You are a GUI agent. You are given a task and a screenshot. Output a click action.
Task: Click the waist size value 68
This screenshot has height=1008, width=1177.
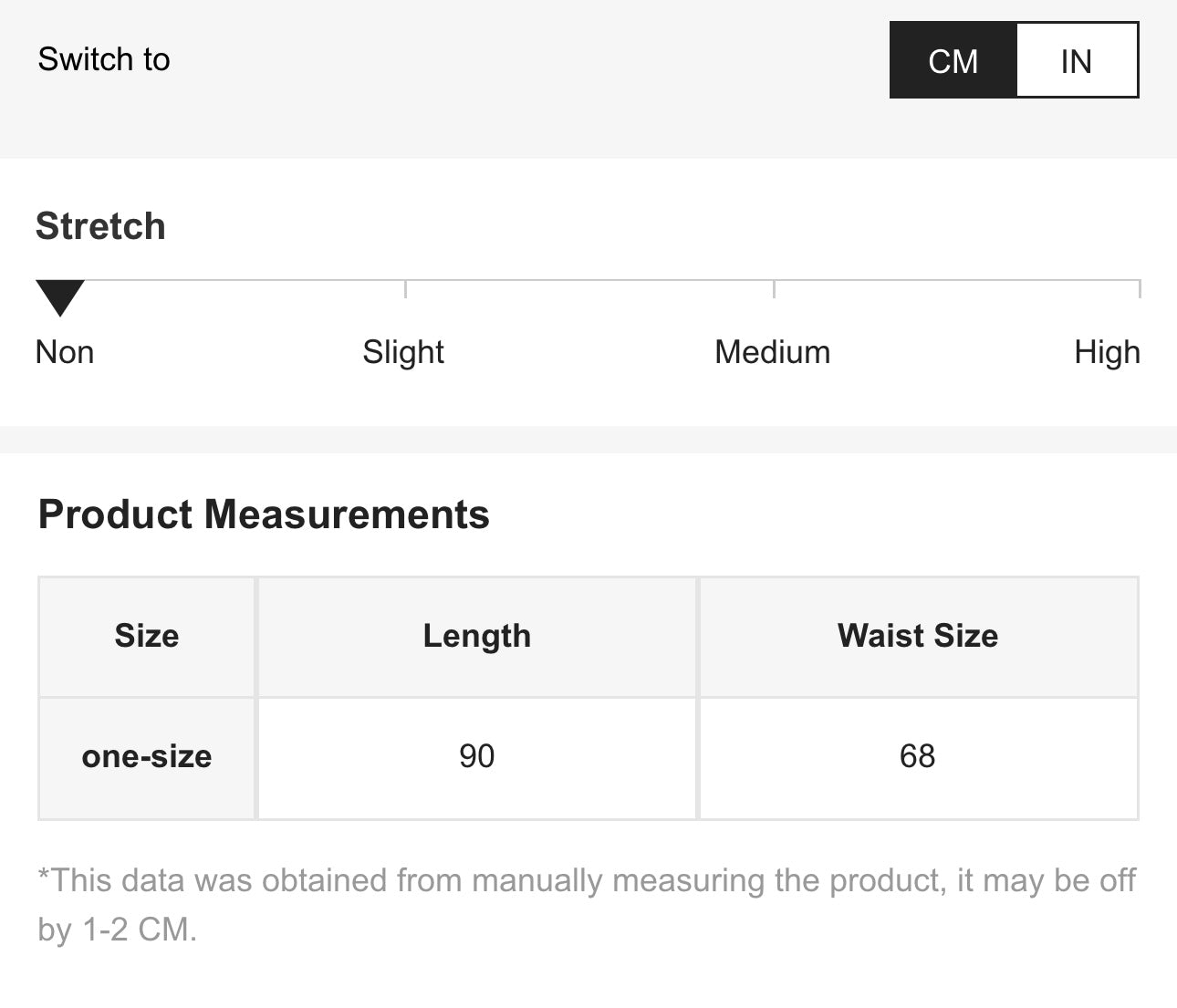click(918, 756)
